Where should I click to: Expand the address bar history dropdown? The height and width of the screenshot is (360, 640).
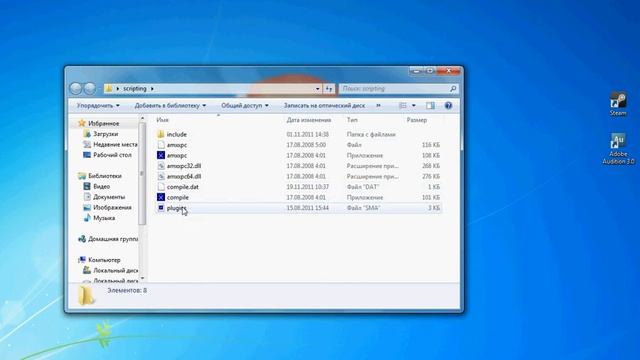(318, 89)
